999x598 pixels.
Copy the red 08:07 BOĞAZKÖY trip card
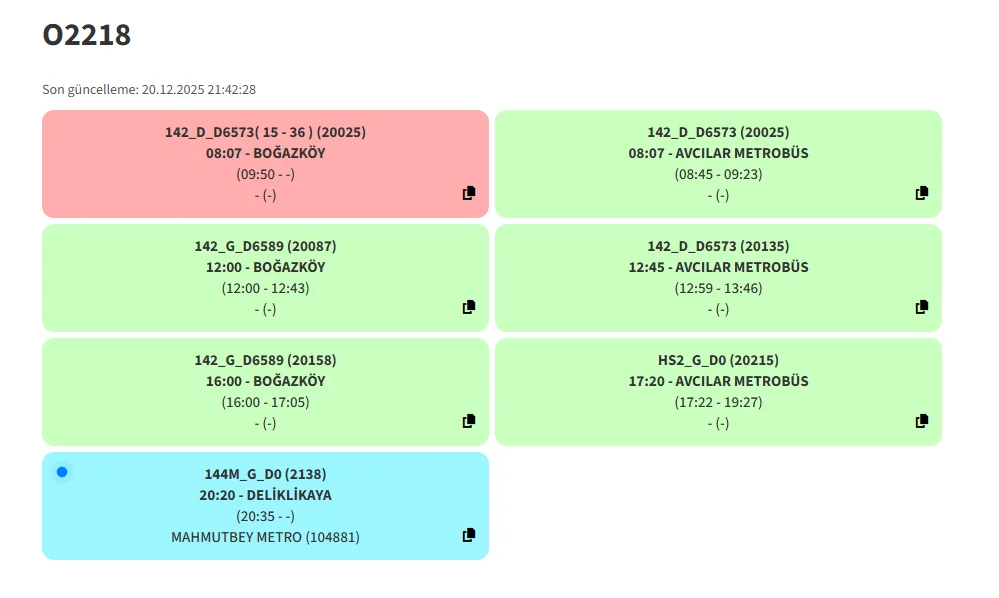click(469, 193)
